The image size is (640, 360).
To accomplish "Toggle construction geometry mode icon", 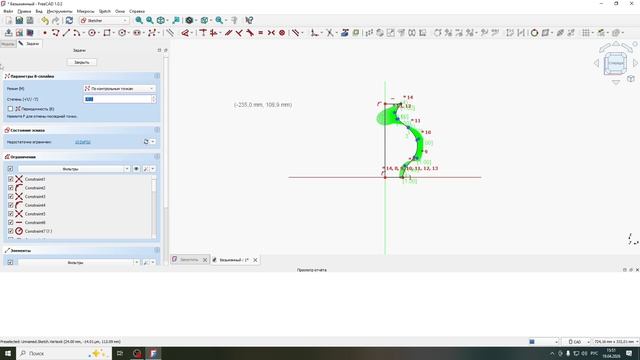I will click(x=170, y=33).
